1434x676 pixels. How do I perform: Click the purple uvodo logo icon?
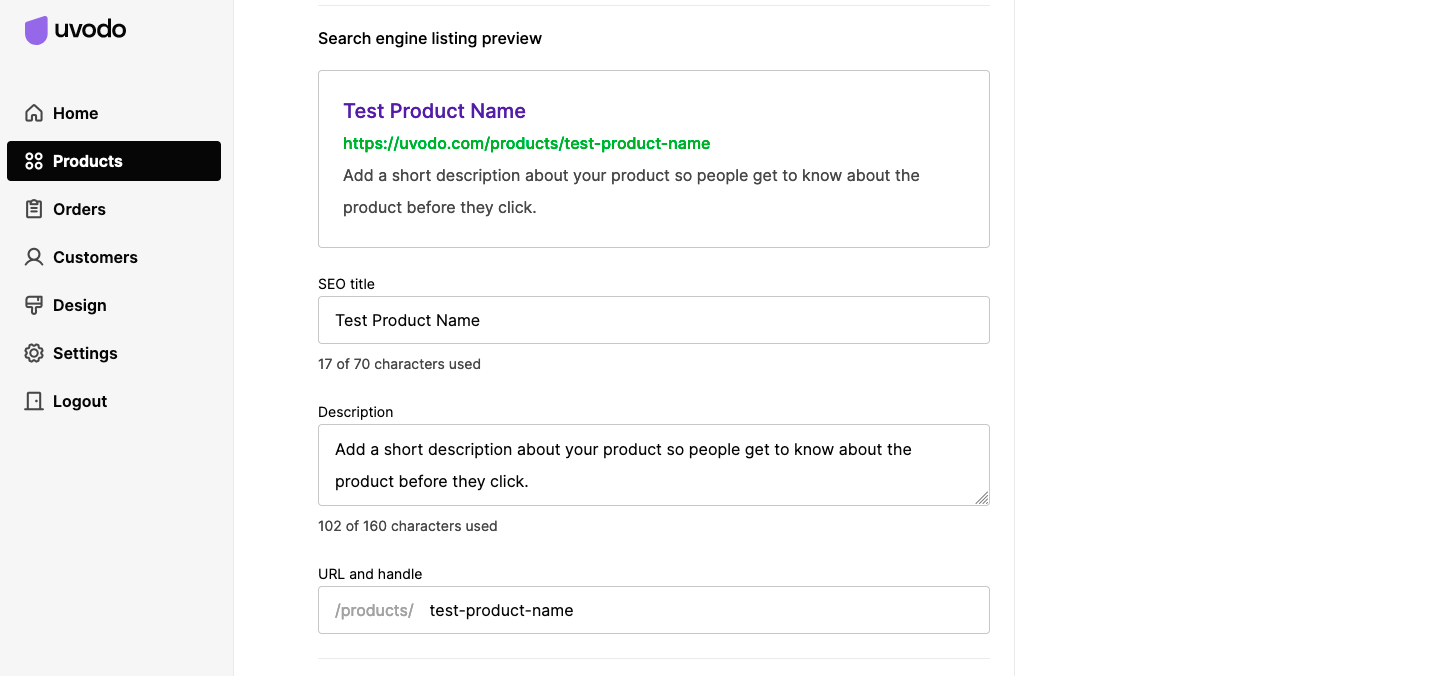(x=36, y=30)
